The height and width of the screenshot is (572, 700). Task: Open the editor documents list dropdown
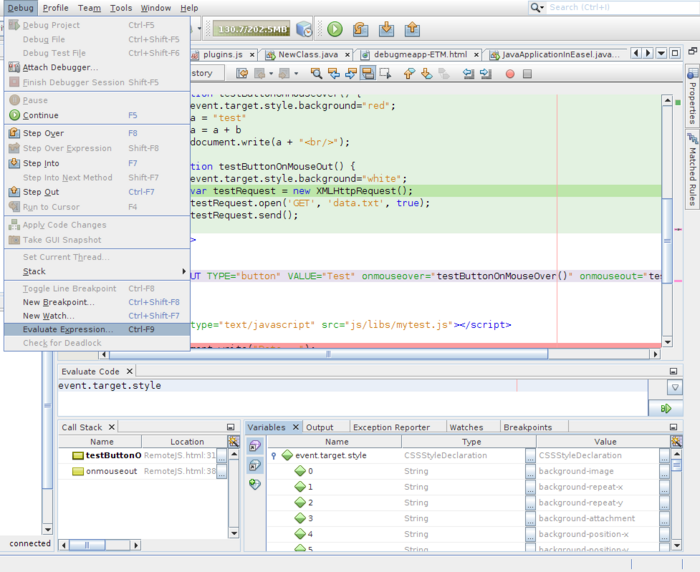tap(661, 54)
